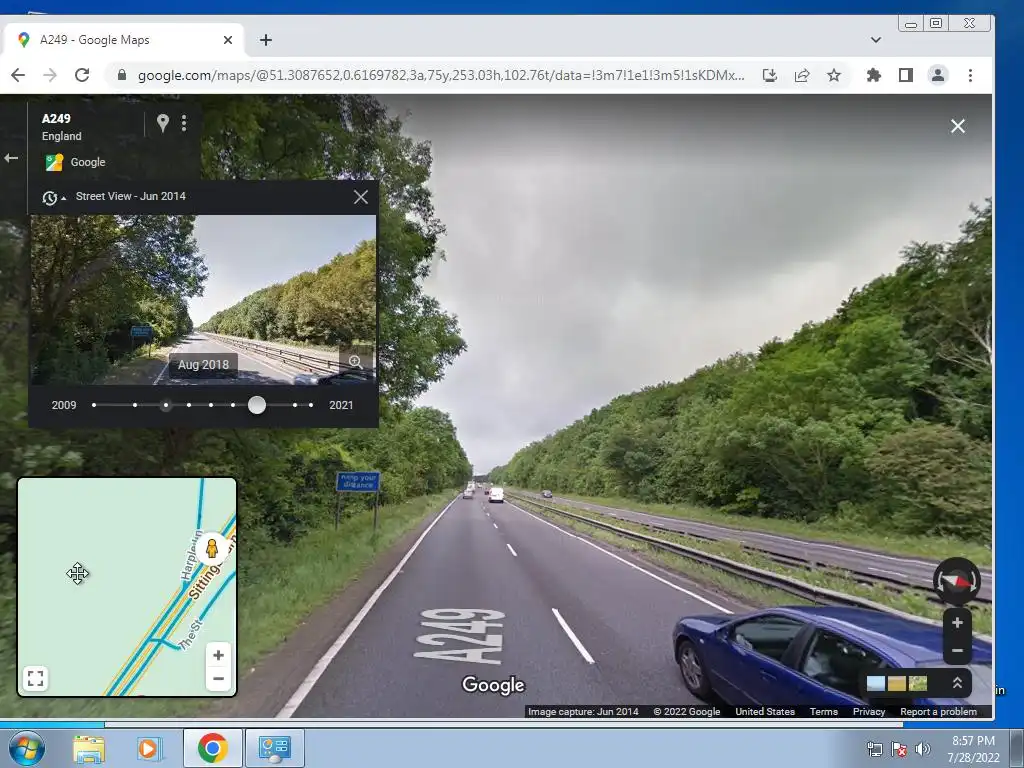This screenshot has height=768, width=1024.
Task: Click the location pin icon for A249
Action: click(x=163, y=123)
